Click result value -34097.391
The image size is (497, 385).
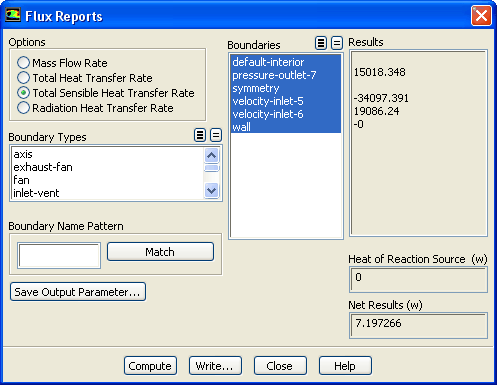tap(381, 98)
